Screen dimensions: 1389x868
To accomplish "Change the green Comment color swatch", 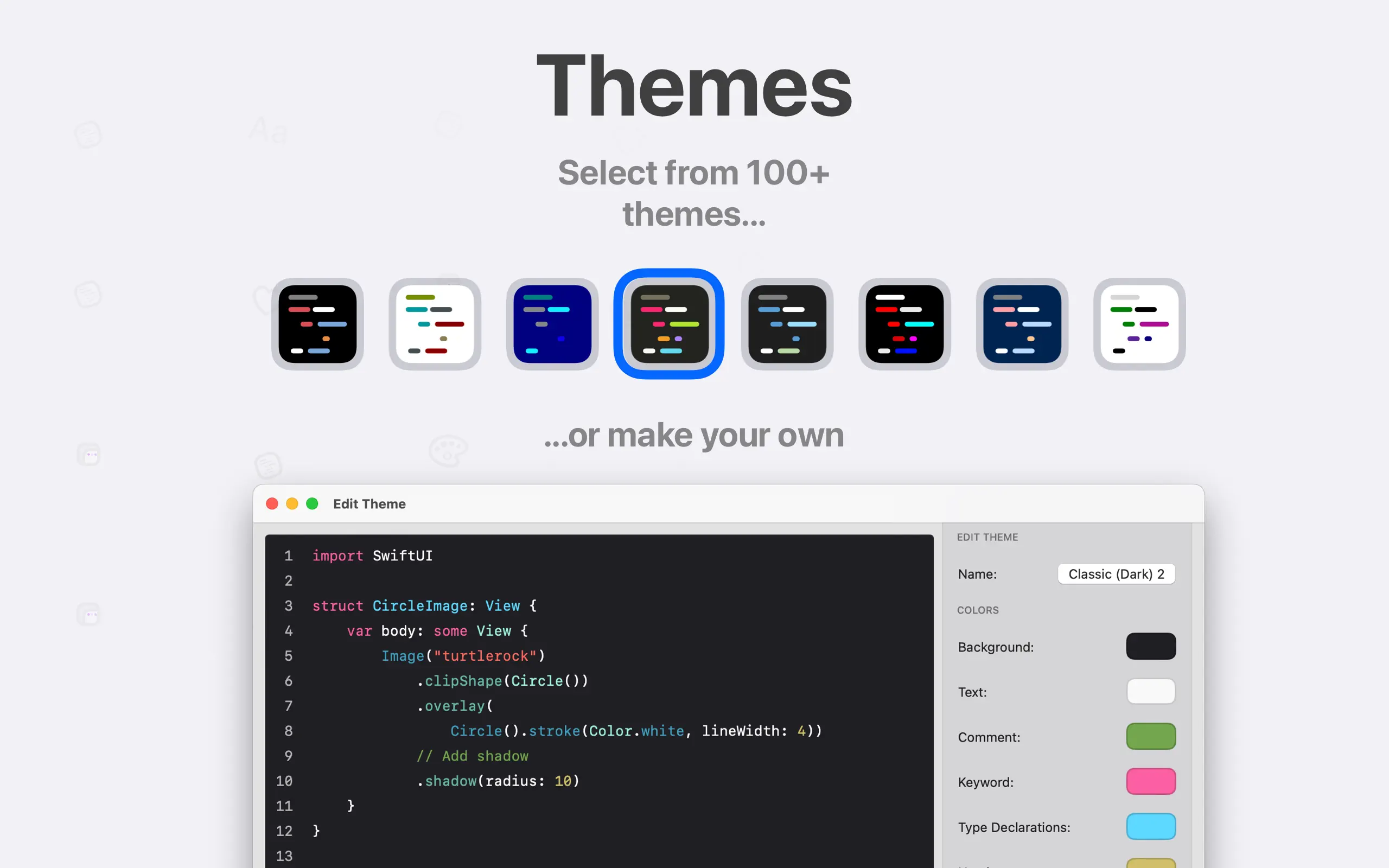I will [x=1150, y=737].
